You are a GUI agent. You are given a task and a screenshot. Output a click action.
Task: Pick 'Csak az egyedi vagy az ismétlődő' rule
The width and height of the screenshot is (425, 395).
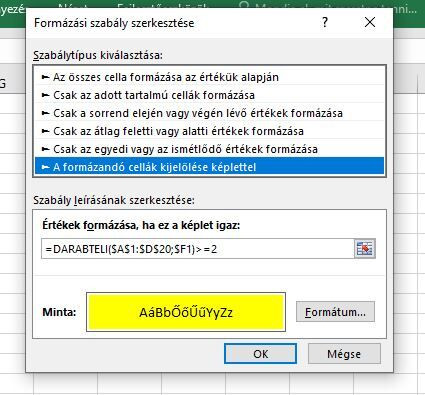[x=209, y=149]
